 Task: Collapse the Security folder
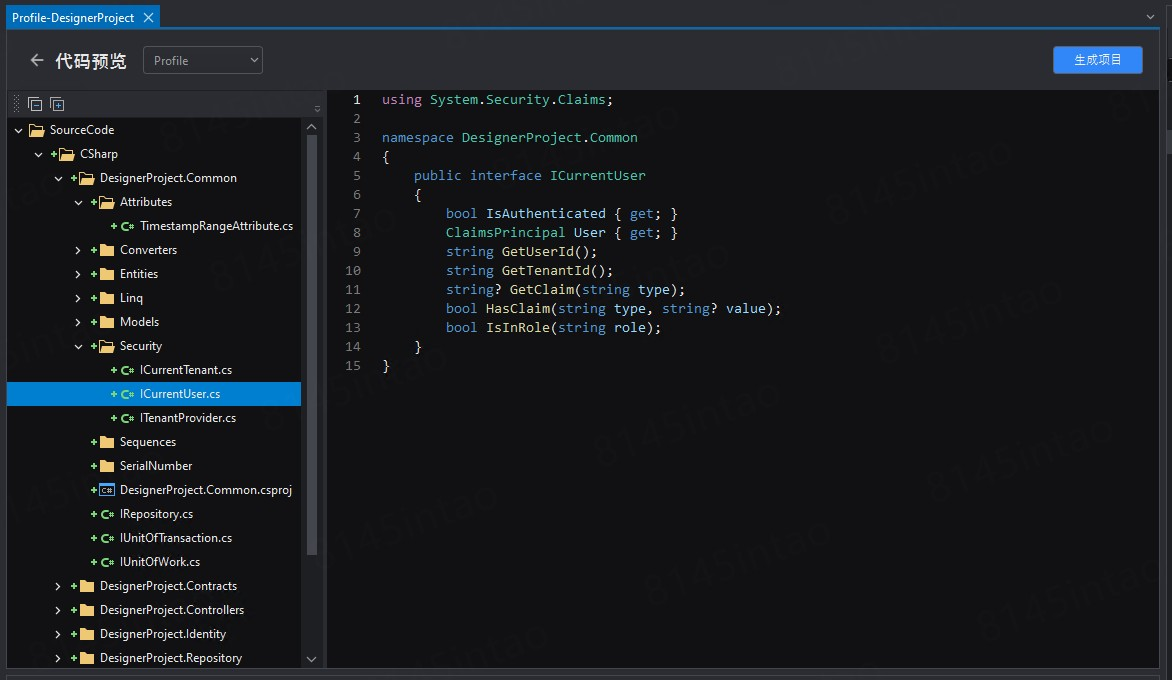(x=78, y=346)
